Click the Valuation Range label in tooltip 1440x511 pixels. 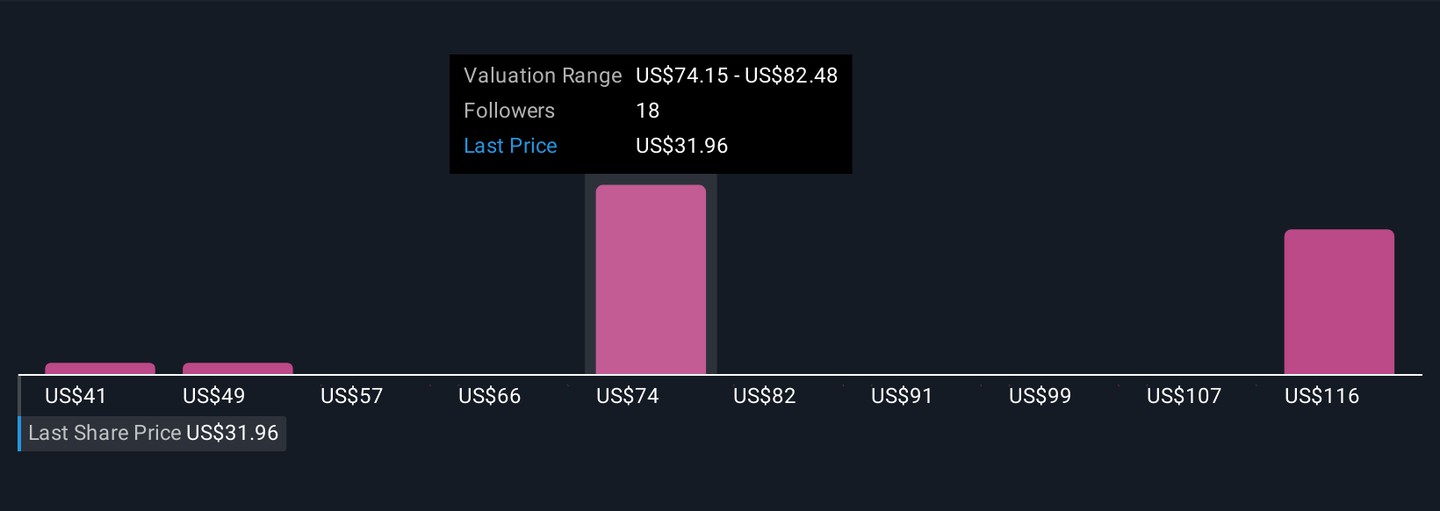(x=542, y=76)
